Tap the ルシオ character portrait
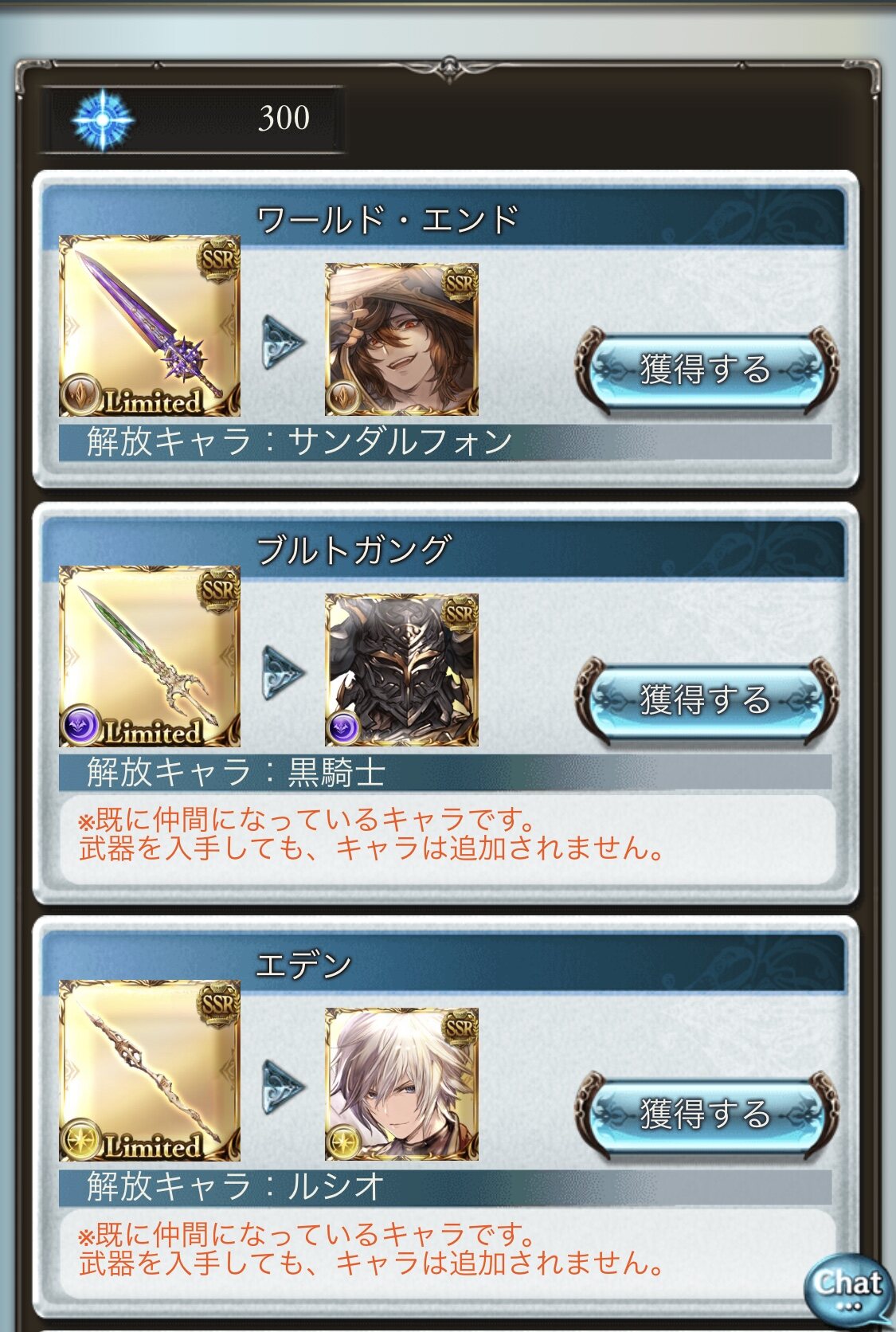This screenshot has width=896, height=1332. [401, 1084]
